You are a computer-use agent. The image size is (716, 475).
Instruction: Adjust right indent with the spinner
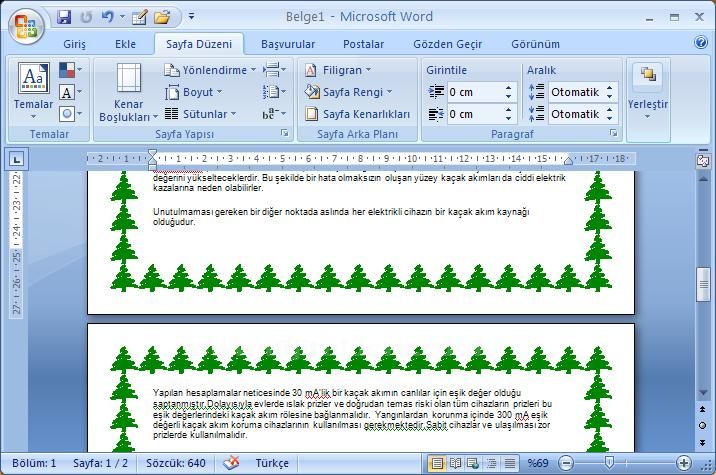click(508, 114)
